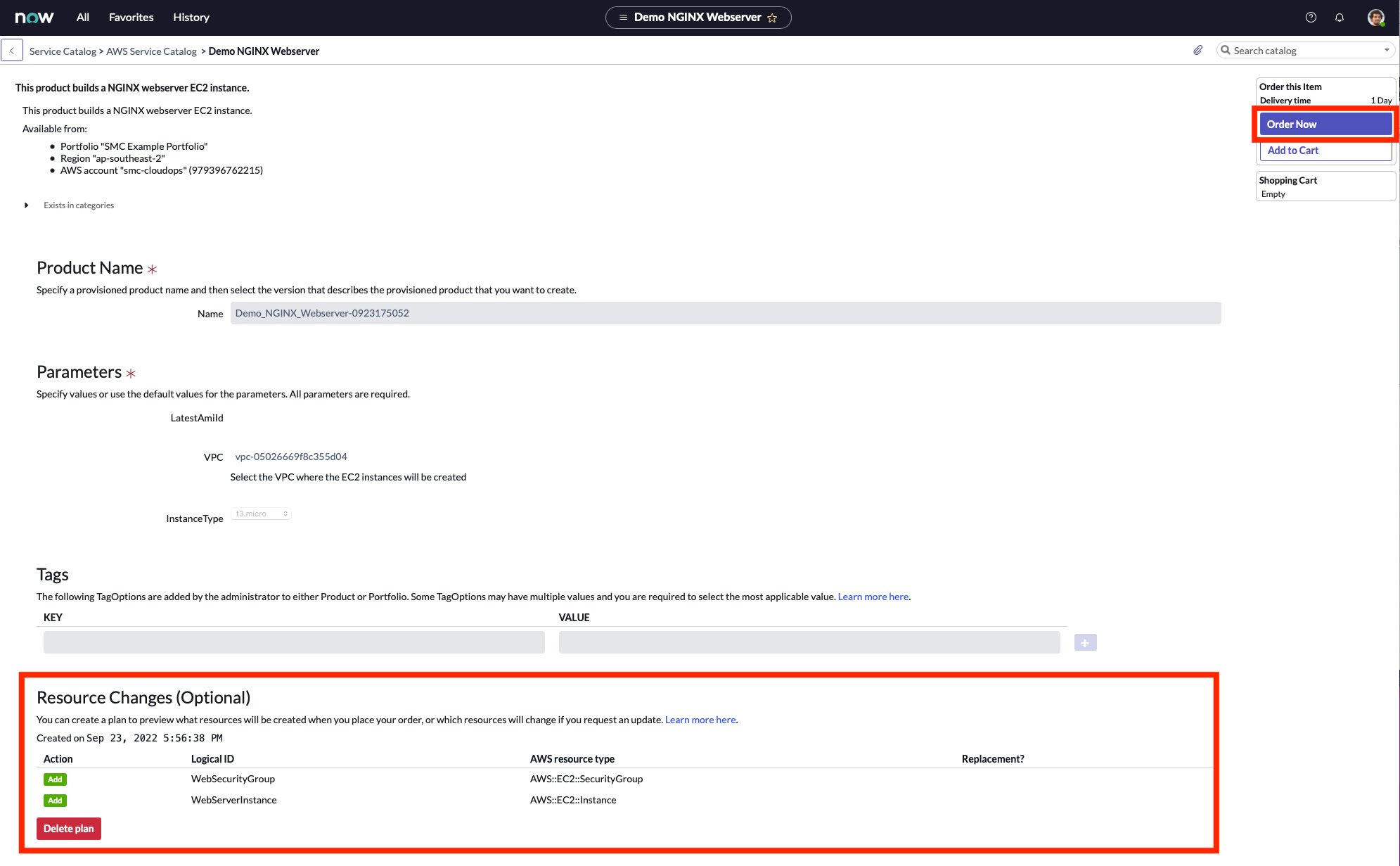Click the attachment paperclip icon

pyautogui.click(x=1198, y=51)
